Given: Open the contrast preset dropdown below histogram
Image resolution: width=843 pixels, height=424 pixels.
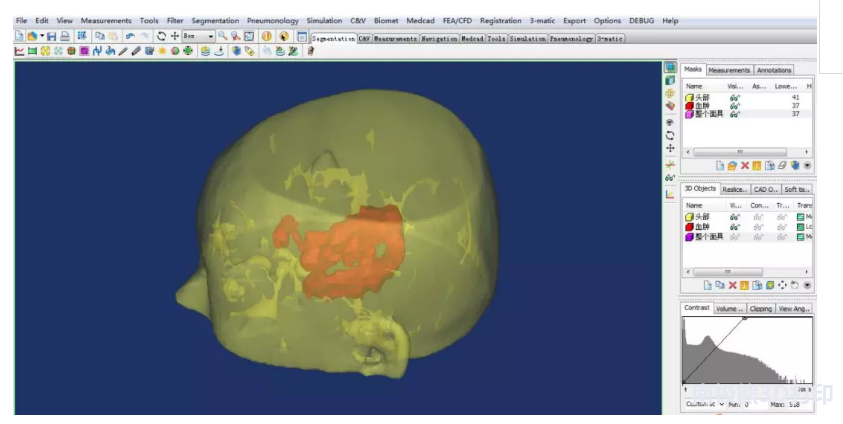Looking at the screenshot, I should tap(705, 404).
